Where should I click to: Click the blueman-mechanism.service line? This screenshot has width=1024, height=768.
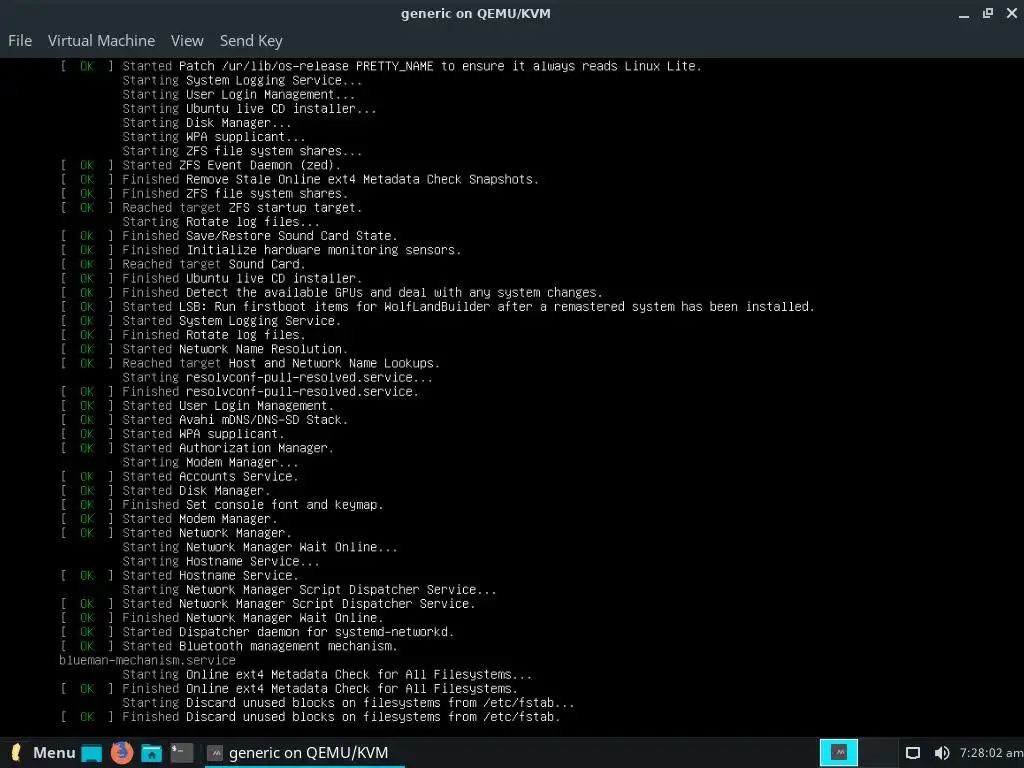coord(147,660)
